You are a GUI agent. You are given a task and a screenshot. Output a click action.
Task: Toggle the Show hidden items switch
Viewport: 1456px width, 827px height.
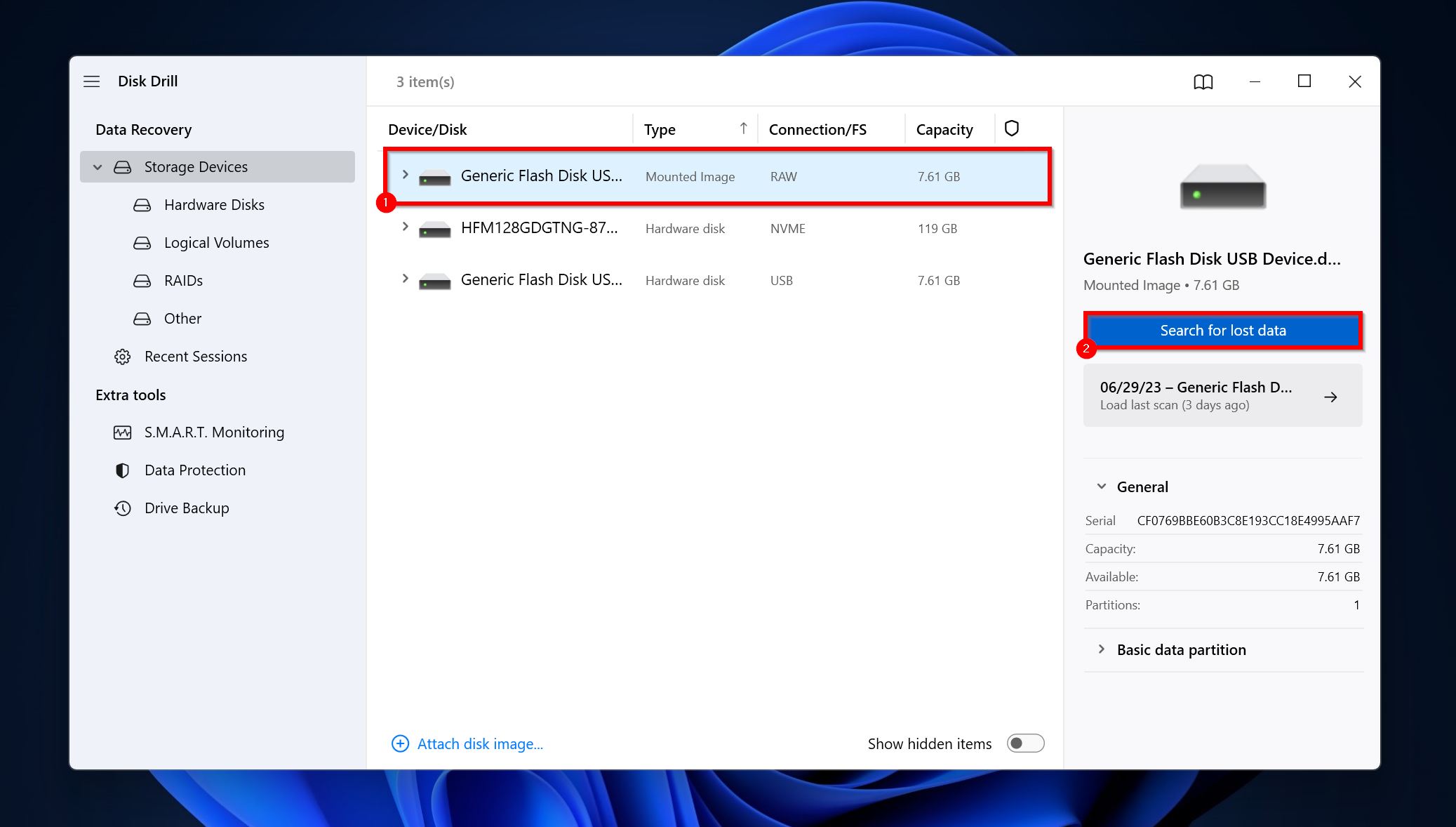click(x=1024, y=743)
